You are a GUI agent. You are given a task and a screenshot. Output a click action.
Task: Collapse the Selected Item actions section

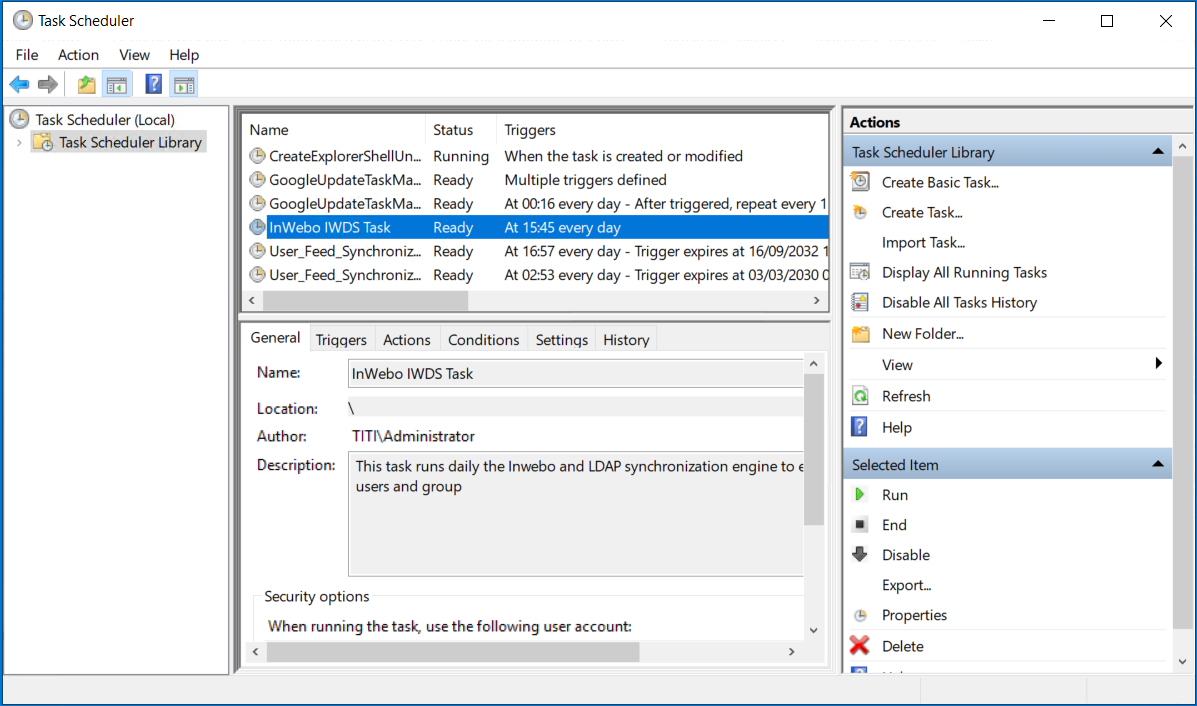click(x=1158, y=465)
